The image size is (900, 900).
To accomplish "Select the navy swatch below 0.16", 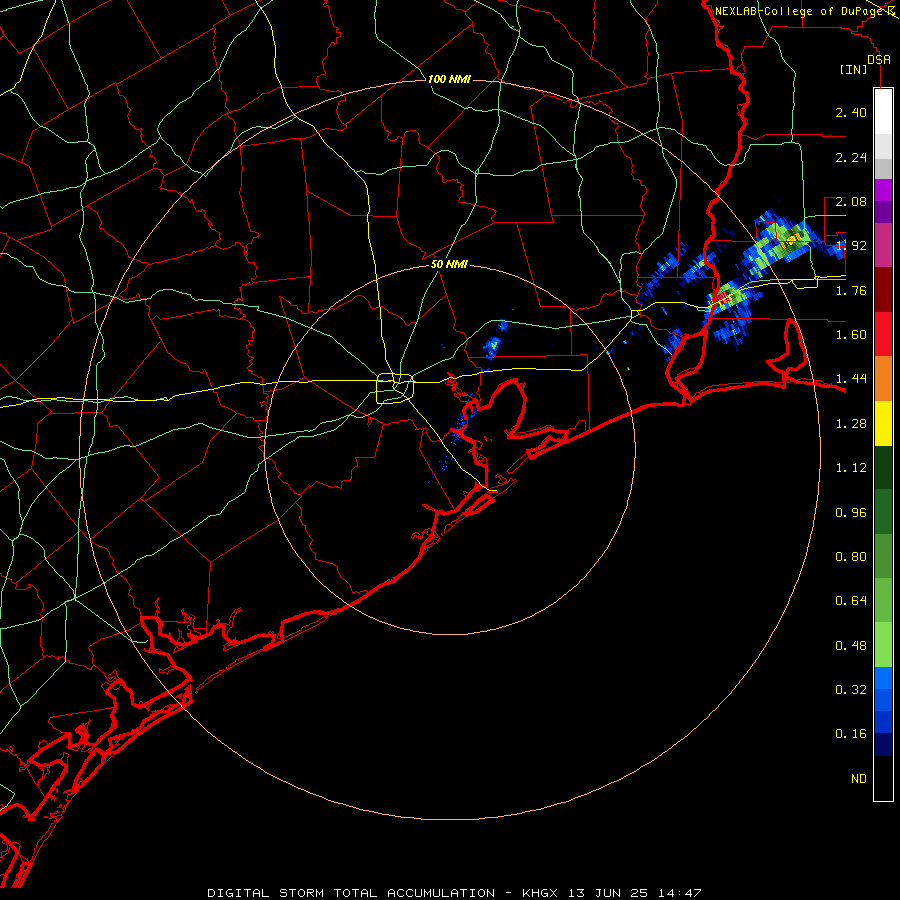I will [x=883, y=744].
